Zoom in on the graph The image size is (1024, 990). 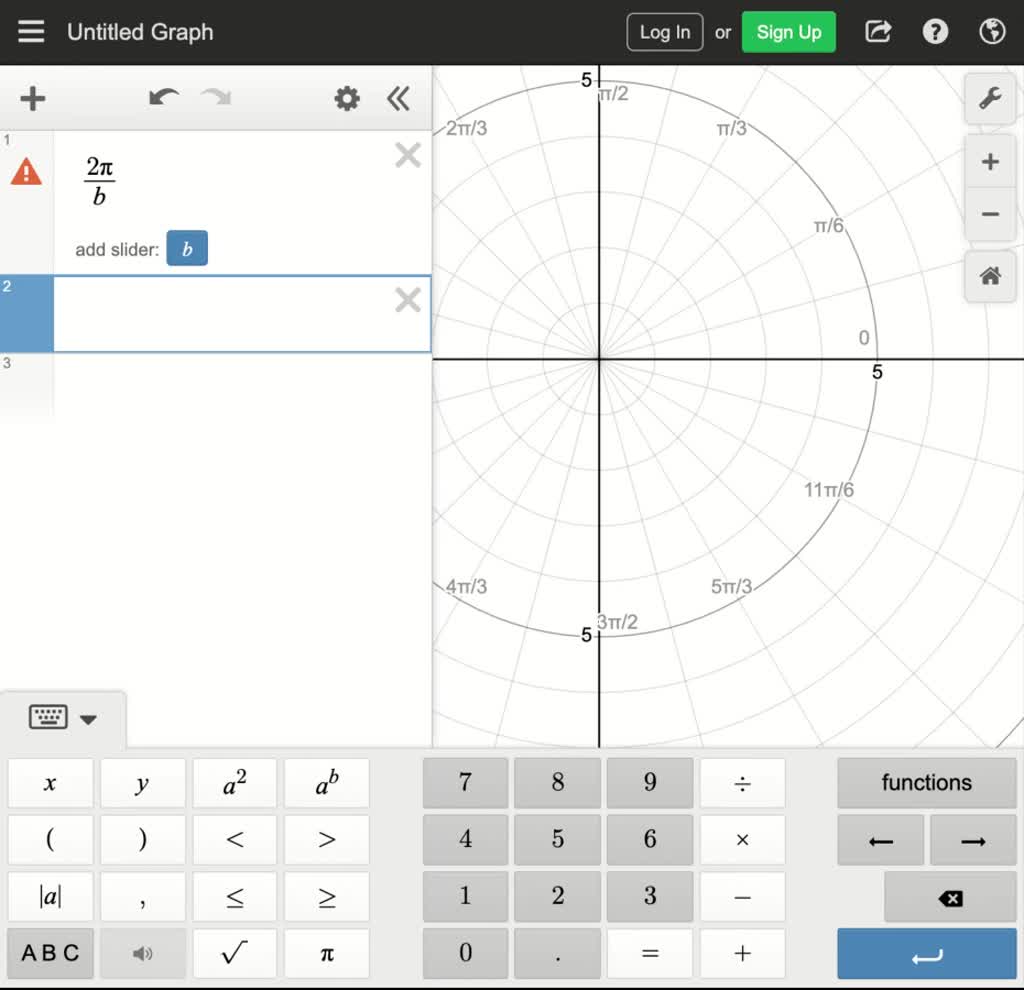coord(990,162)
